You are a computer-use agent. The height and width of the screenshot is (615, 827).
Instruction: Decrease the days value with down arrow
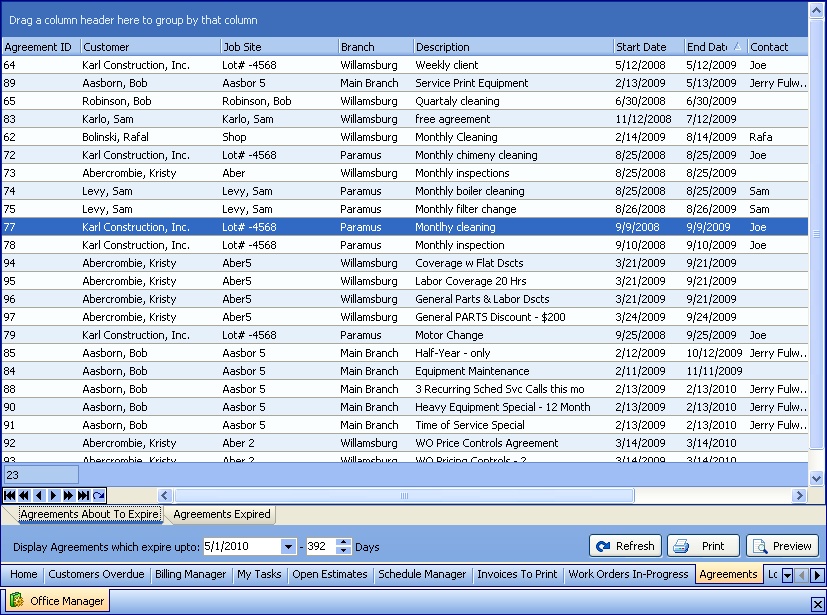pos(343,551)
